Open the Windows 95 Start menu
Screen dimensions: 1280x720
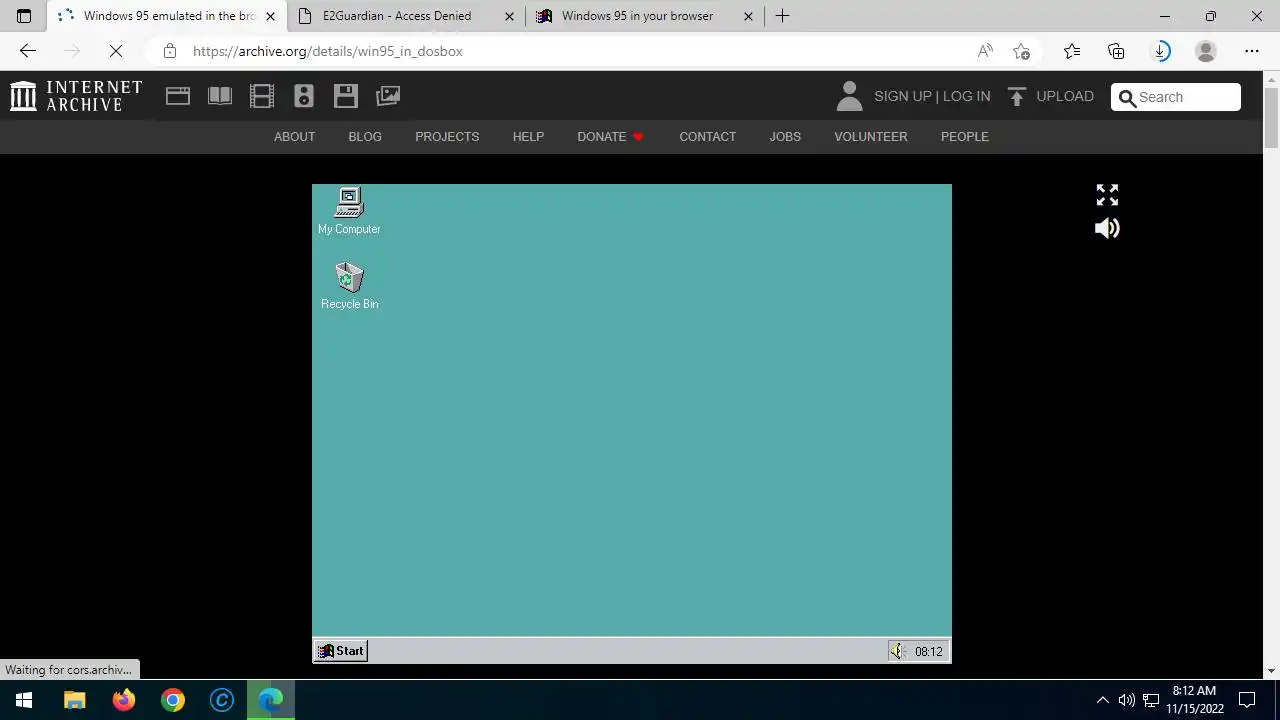point(341,651)
